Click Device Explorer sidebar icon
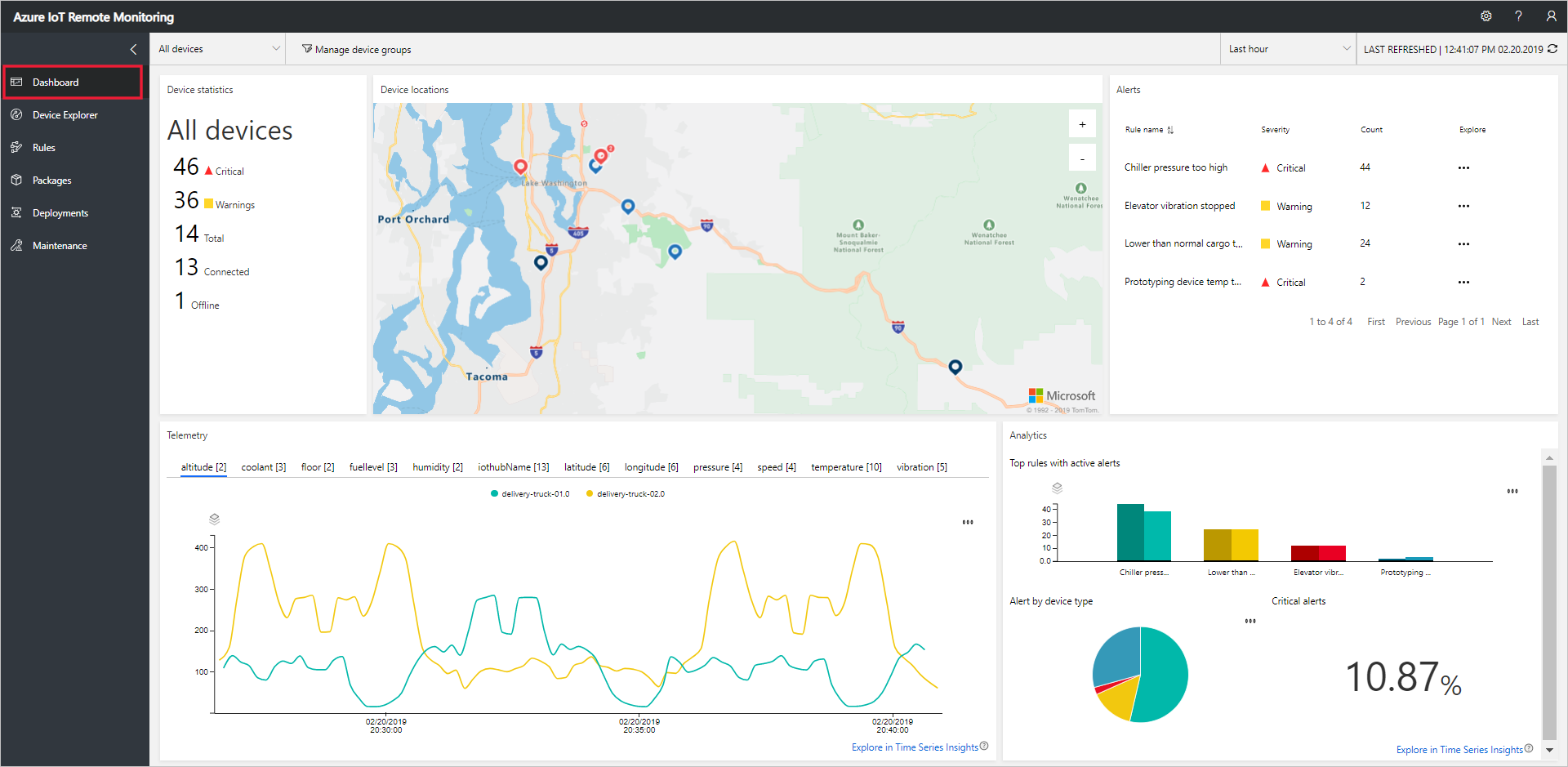This screenshot has height=767, width=1568. [x=16, y=115]
